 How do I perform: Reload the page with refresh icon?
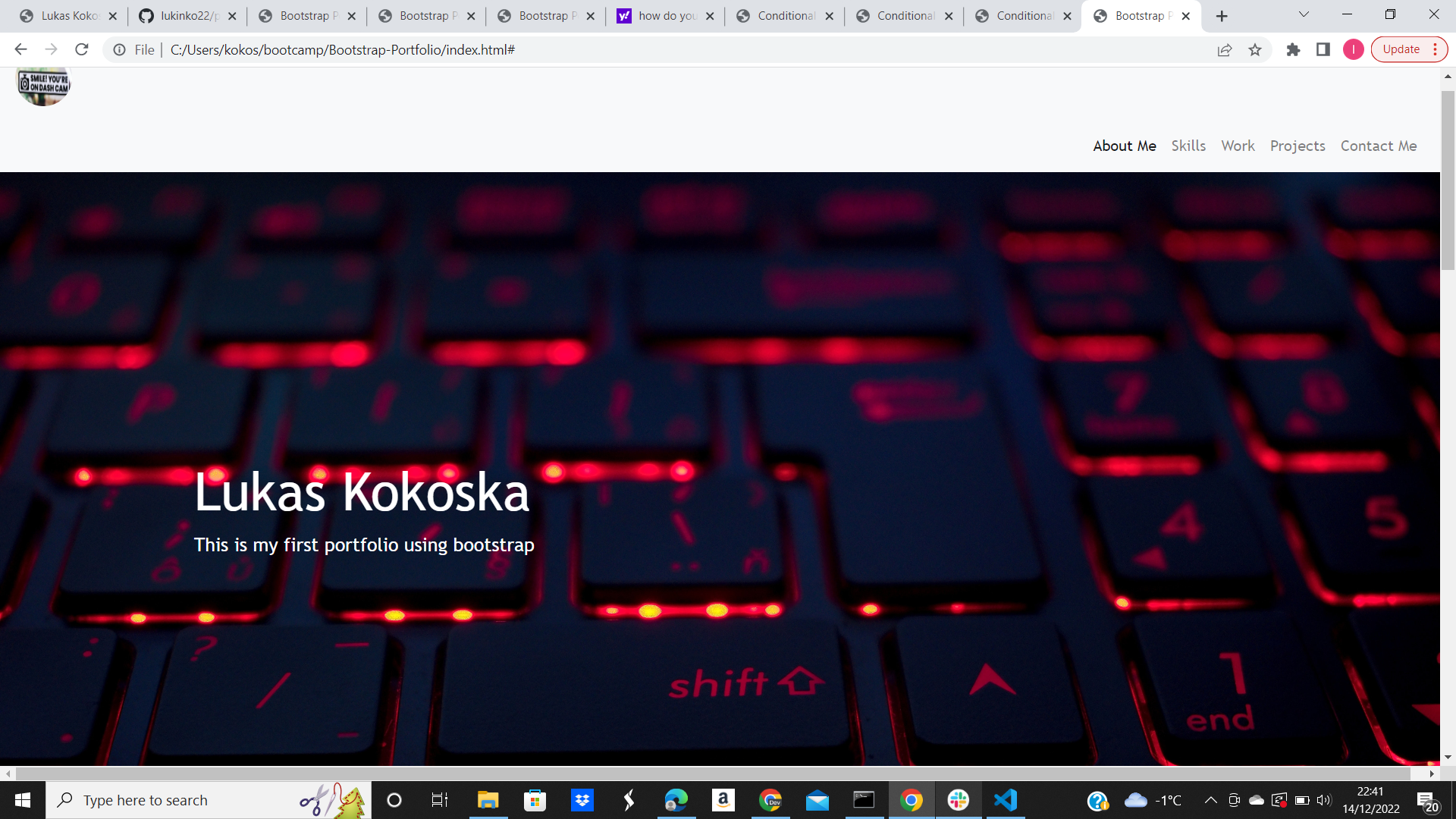tap(82, 49)
